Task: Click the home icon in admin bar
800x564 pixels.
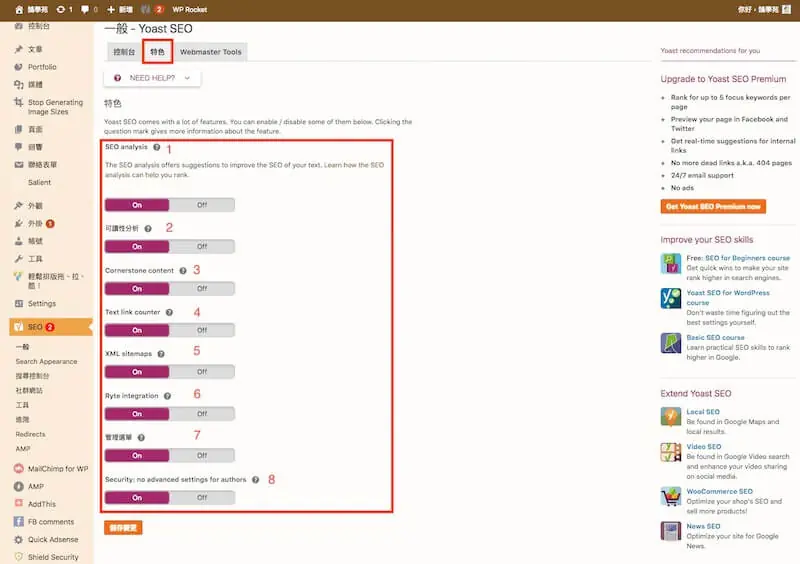Action: pos(19,9)
